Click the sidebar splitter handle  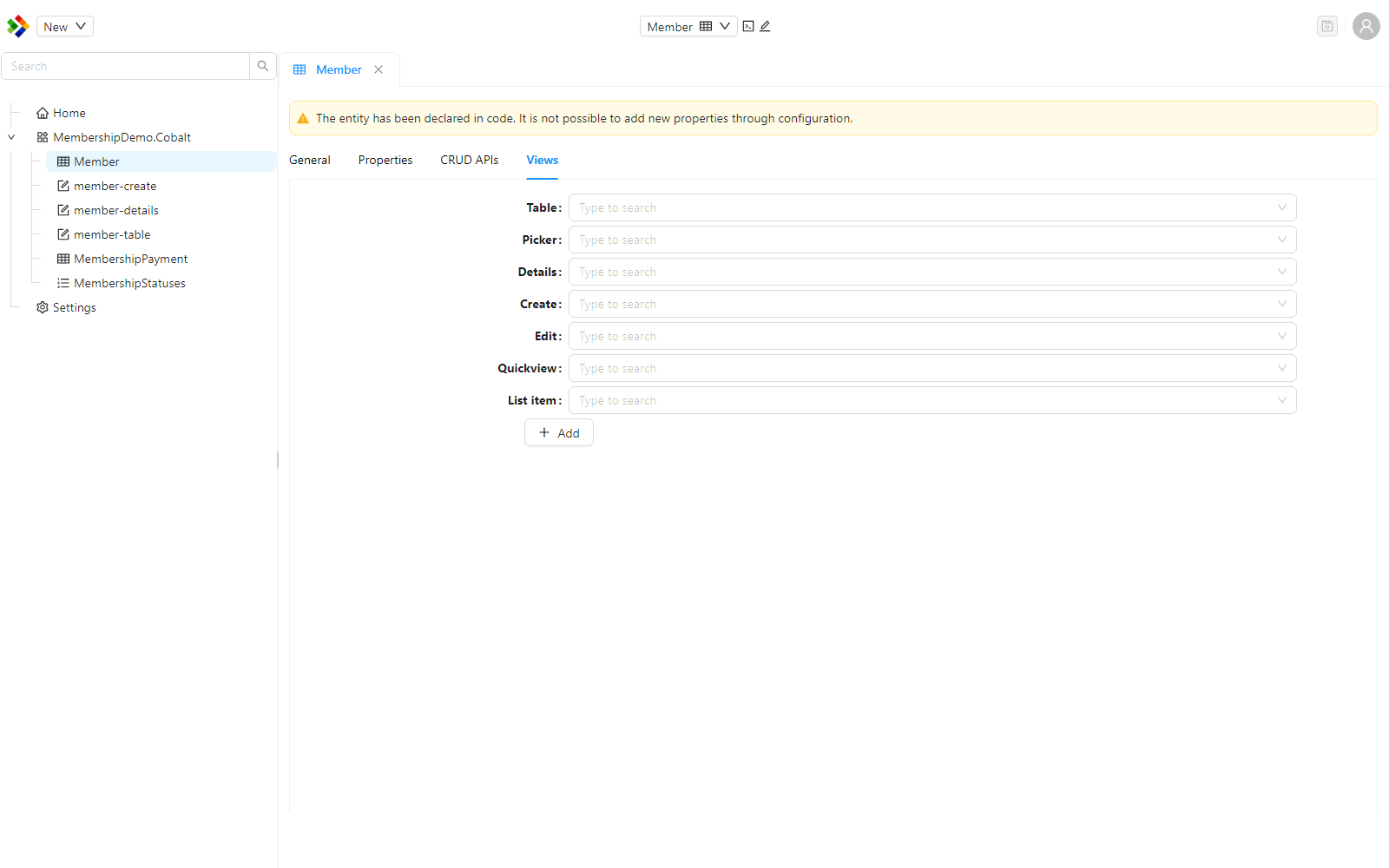[278, 460]
